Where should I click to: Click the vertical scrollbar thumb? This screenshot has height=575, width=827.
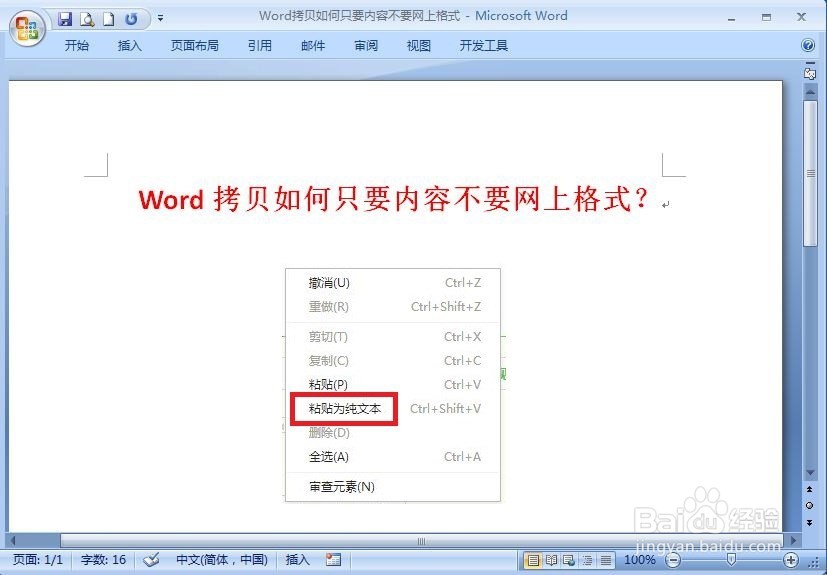point(810,173)
